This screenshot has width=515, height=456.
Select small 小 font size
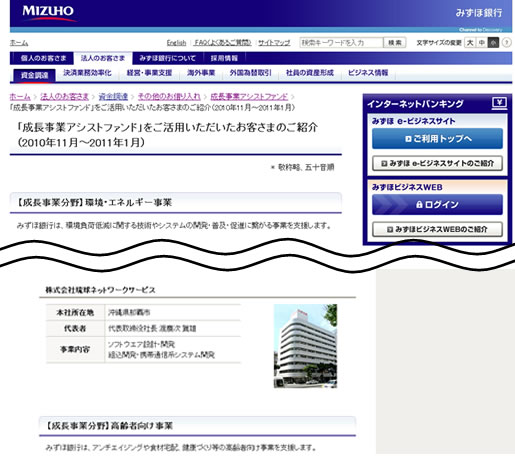click(493, 43)
